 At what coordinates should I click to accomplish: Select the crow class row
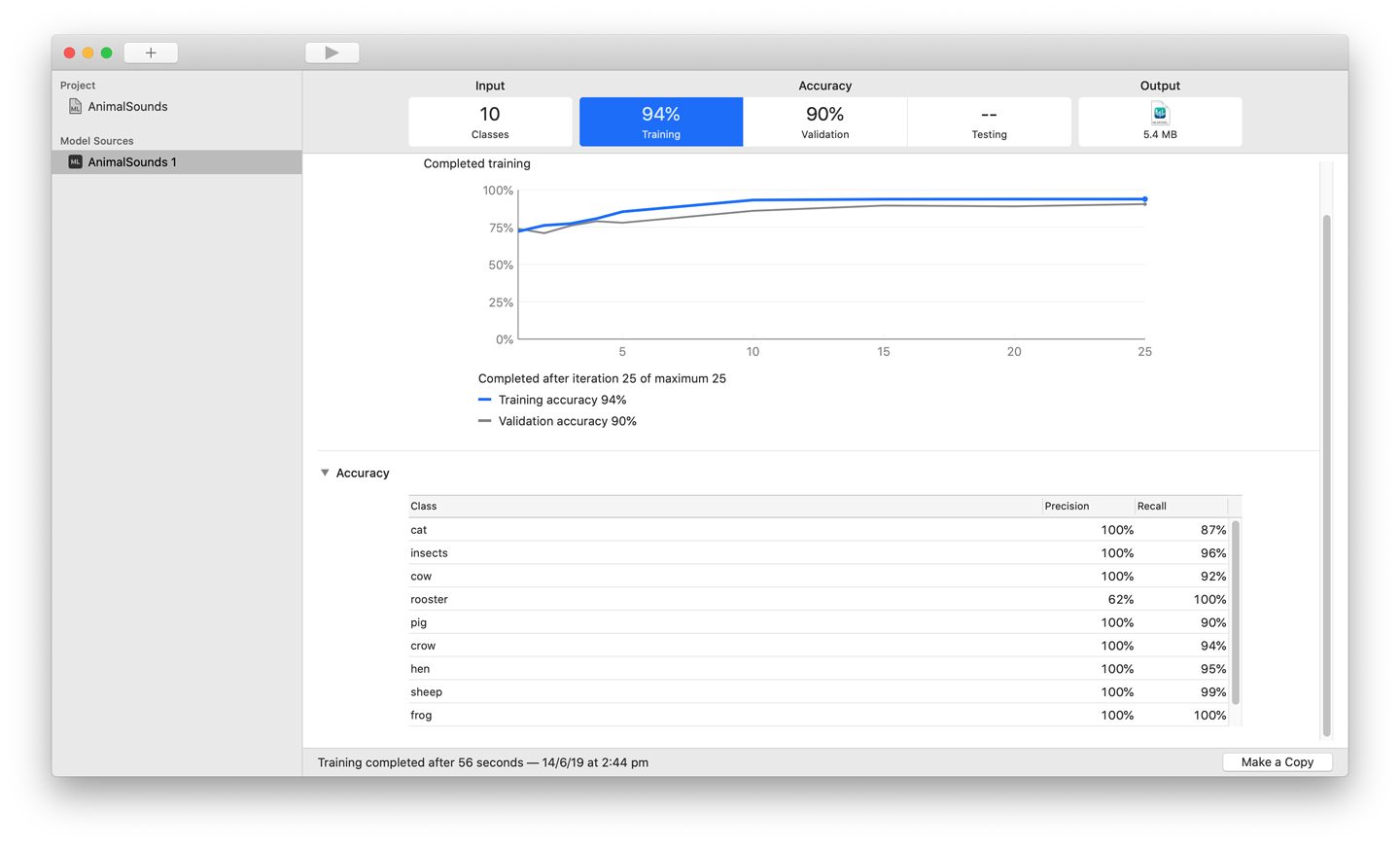coord(820,646)
